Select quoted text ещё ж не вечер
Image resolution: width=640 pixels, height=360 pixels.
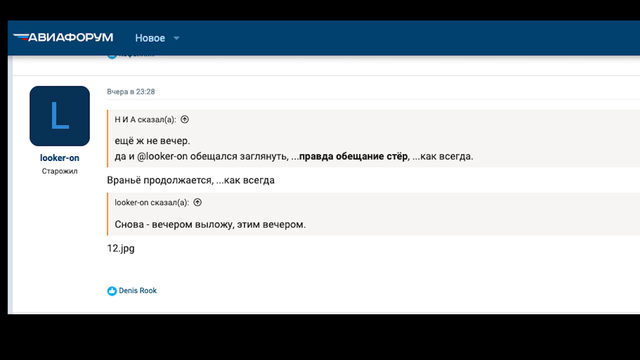click(x=152, y=141)
